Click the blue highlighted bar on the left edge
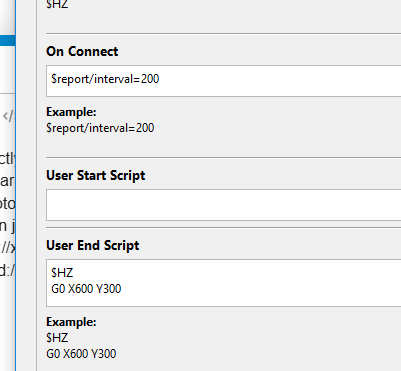401x371 pixels. (x=7, y=41)
